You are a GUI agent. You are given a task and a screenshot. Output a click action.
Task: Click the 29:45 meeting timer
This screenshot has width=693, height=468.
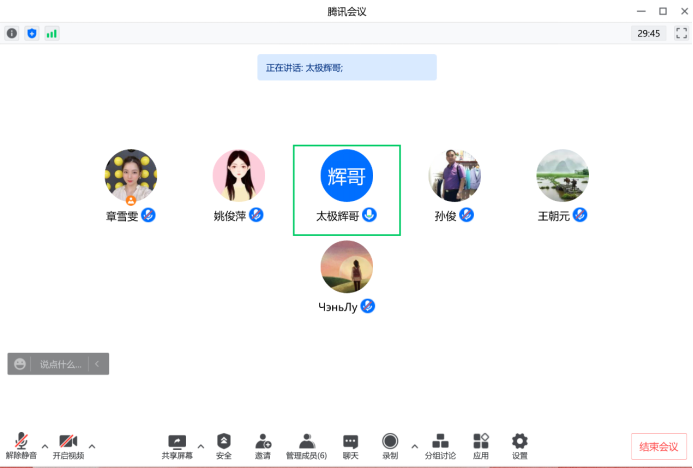click(648, 33)
